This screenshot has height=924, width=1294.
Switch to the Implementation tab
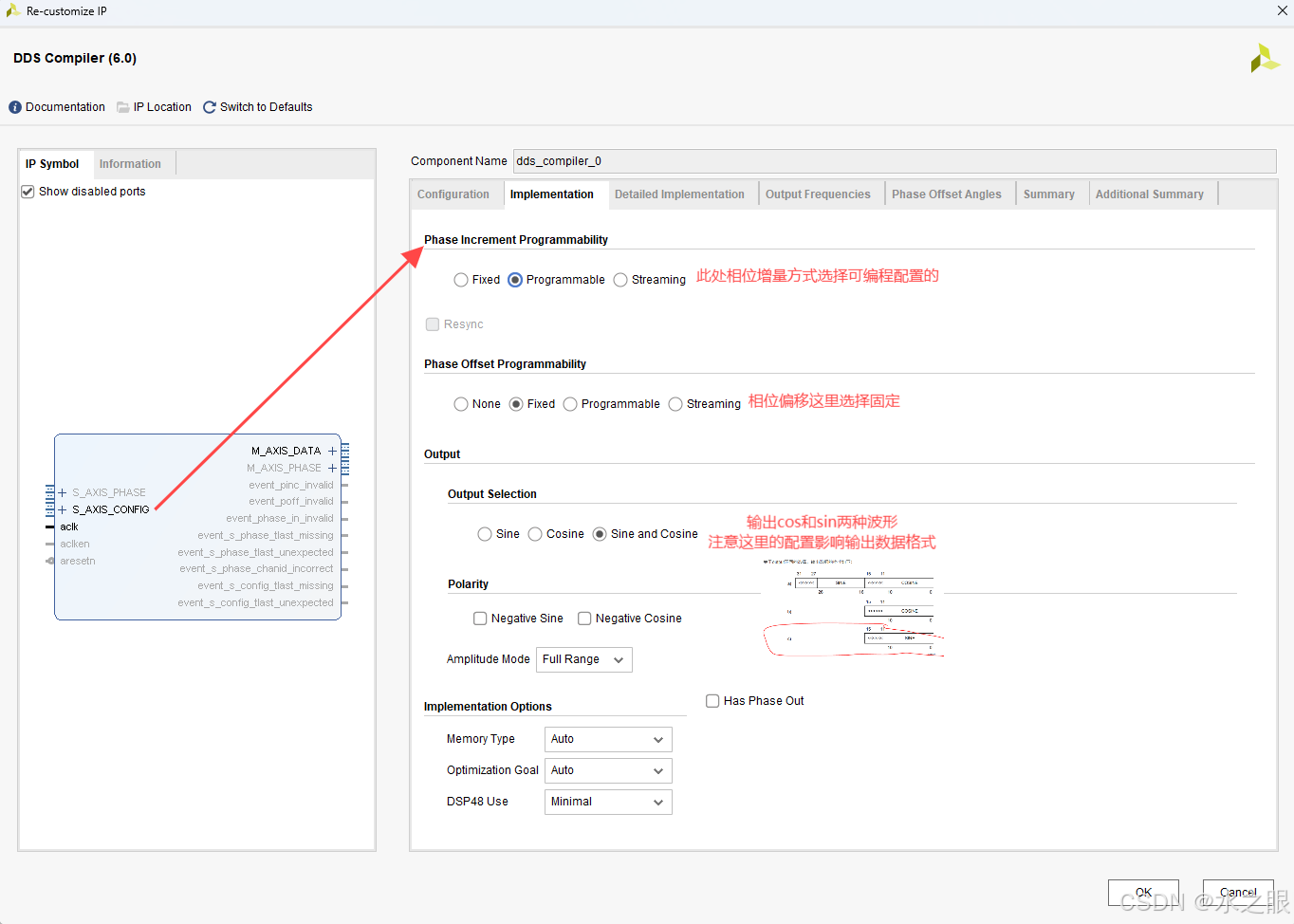[x=552, y=194]
